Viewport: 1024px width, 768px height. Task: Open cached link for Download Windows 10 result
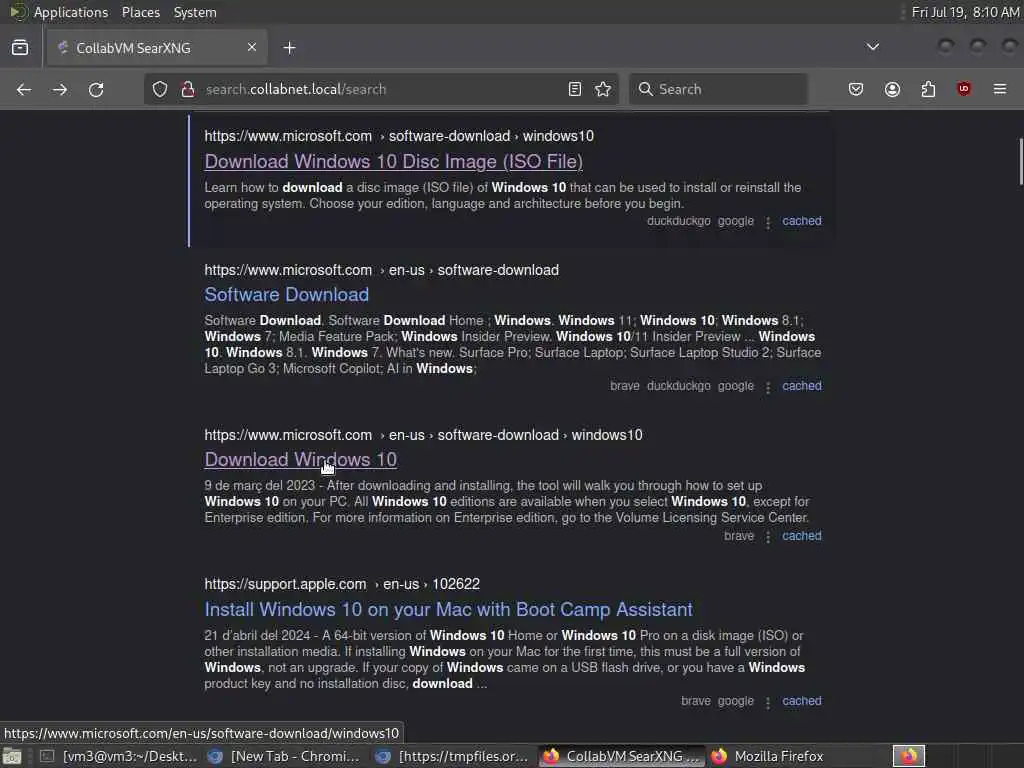(x=802, y=536)
